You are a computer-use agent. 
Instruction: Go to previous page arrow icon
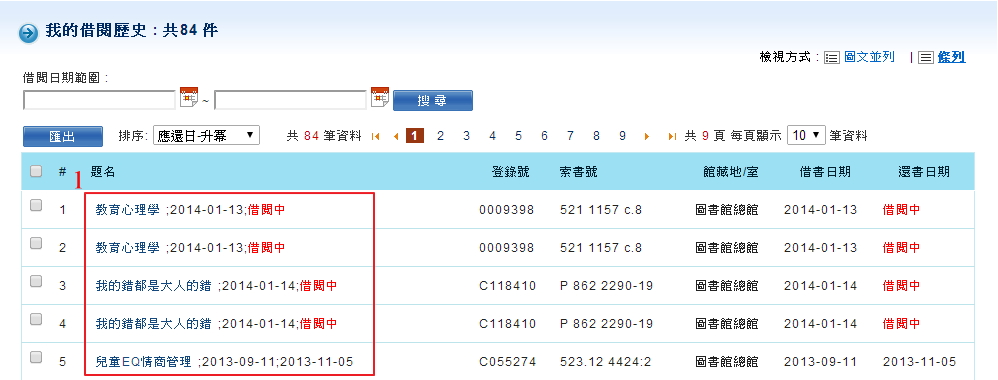pos(396,136)
